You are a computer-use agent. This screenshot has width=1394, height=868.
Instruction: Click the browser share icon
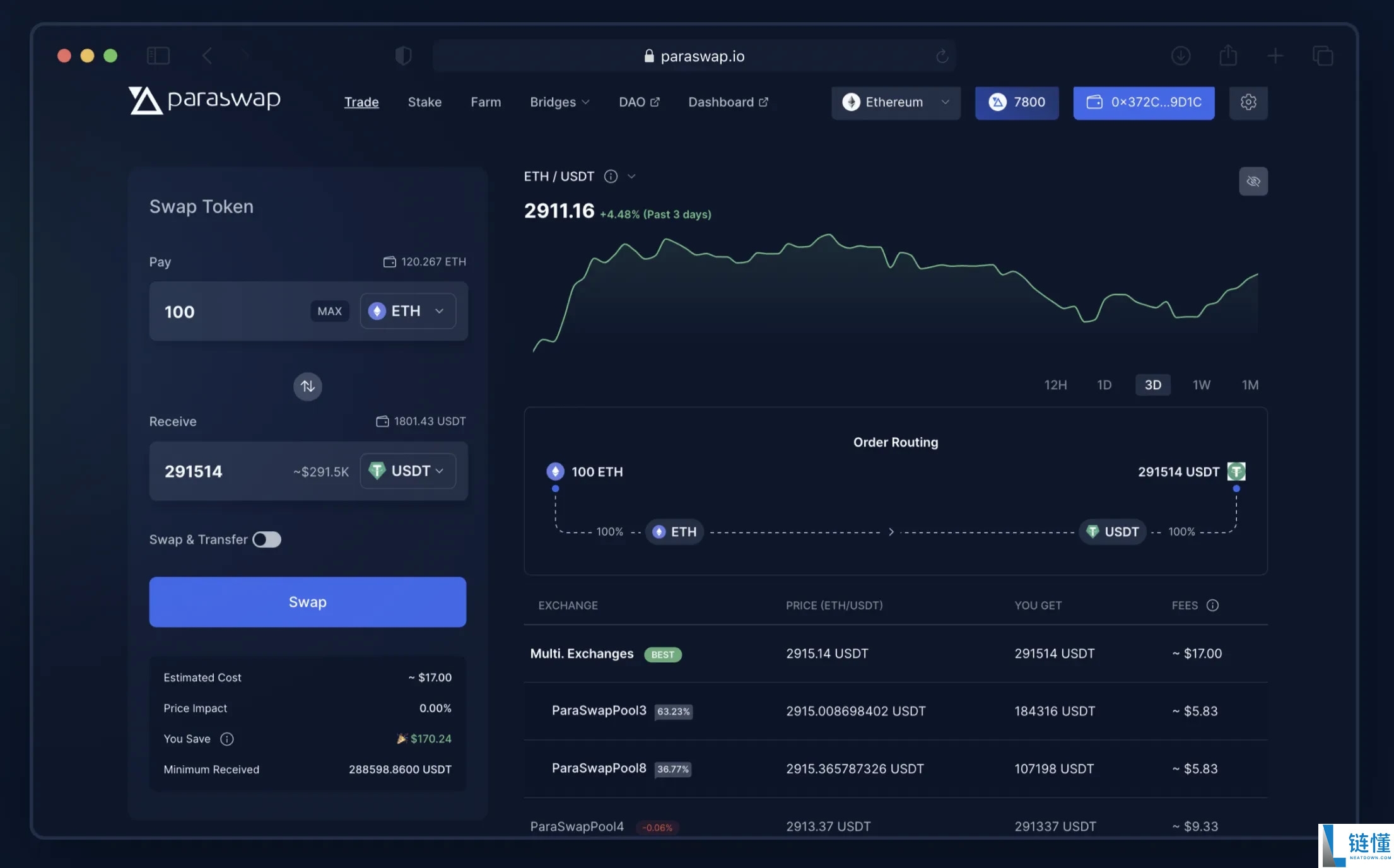coord(1228,56)
